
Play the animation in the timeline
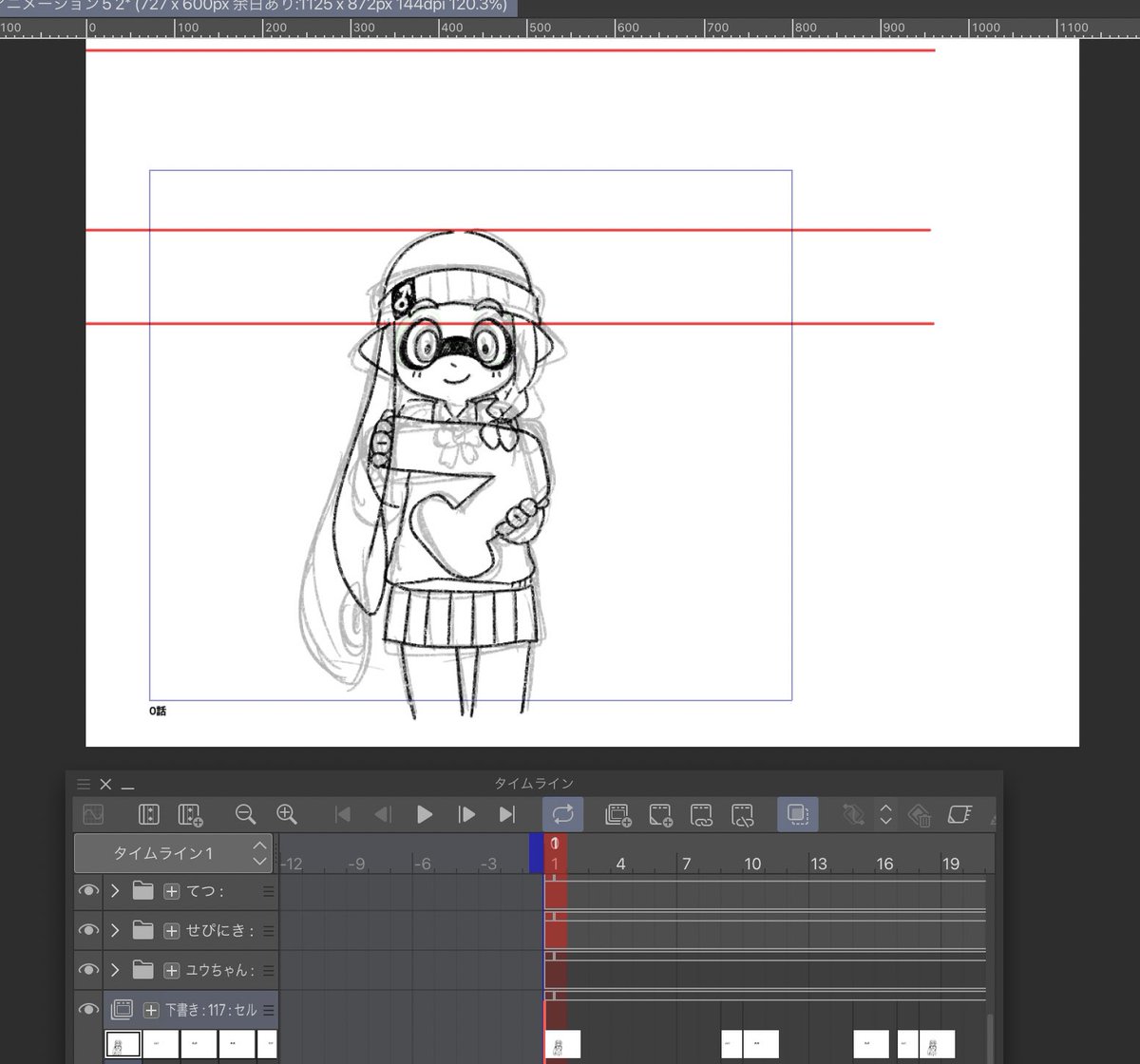[425, 814]
